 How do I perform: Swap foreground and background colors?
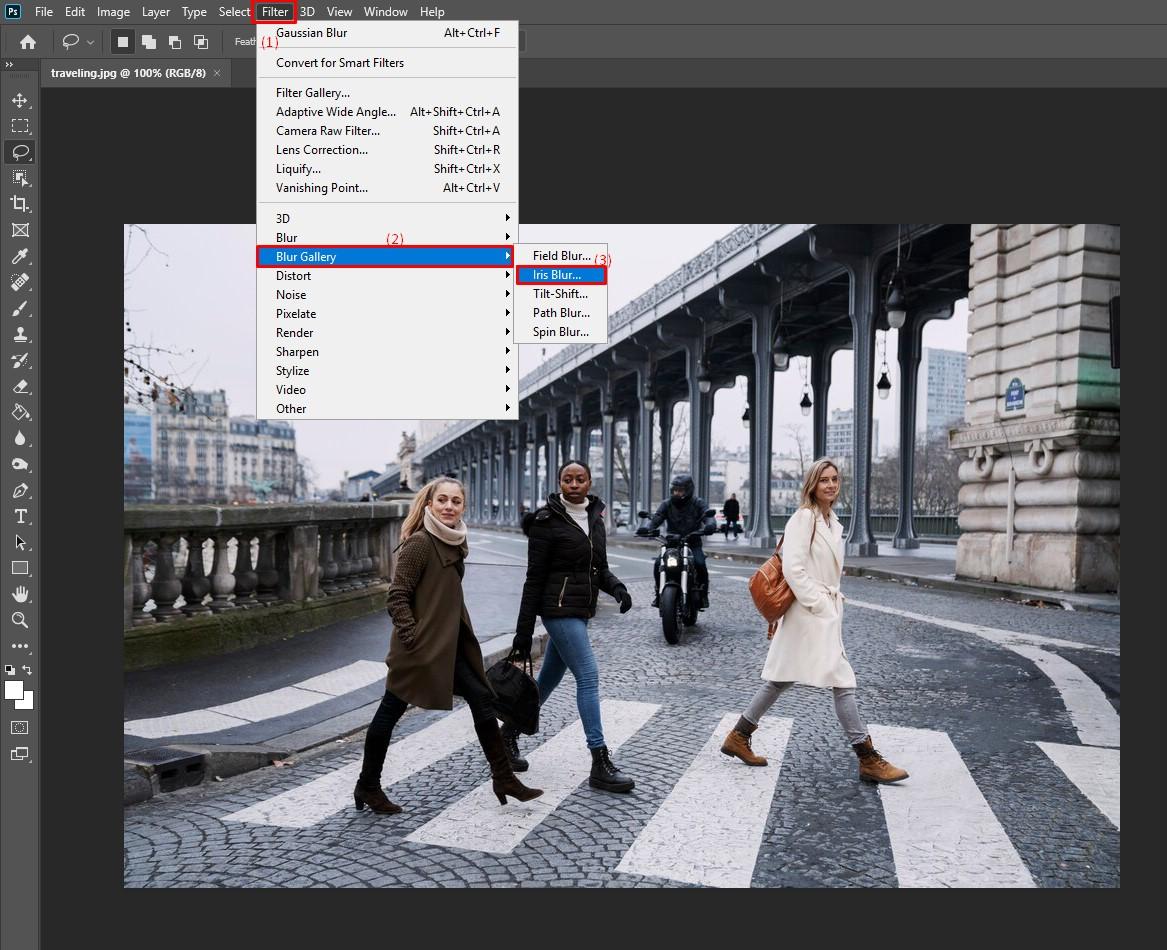pyautogui.click(x=28, y=670)
